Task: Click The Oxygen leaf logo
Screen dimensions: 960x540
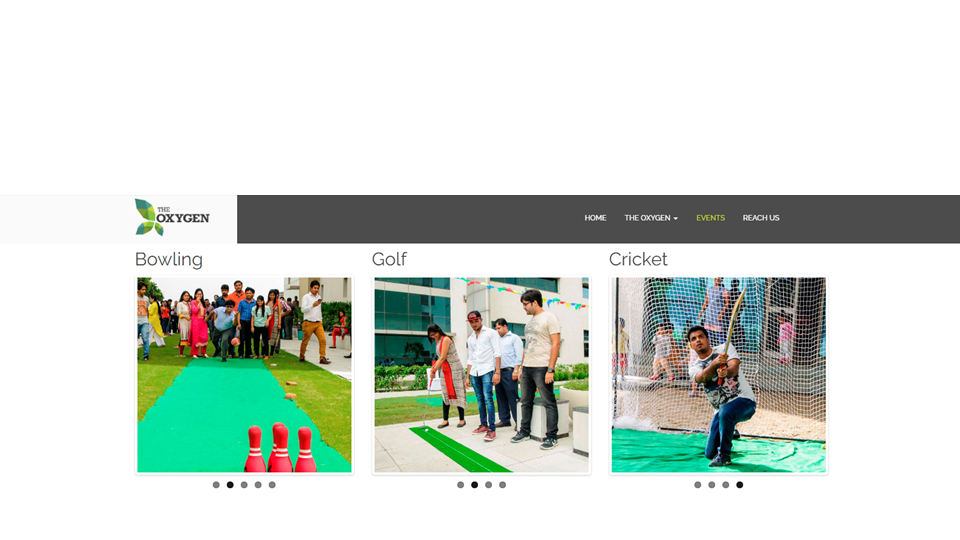Action: tap(172, 217)
